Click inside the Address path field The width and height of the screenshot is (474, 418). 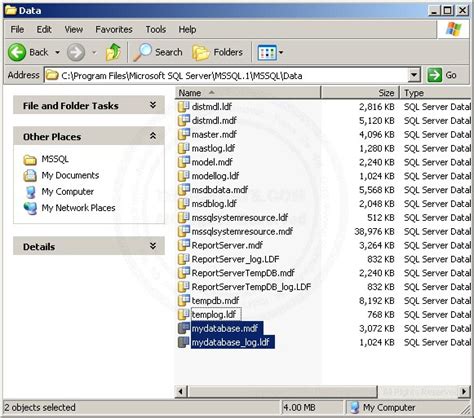point(227,75)
